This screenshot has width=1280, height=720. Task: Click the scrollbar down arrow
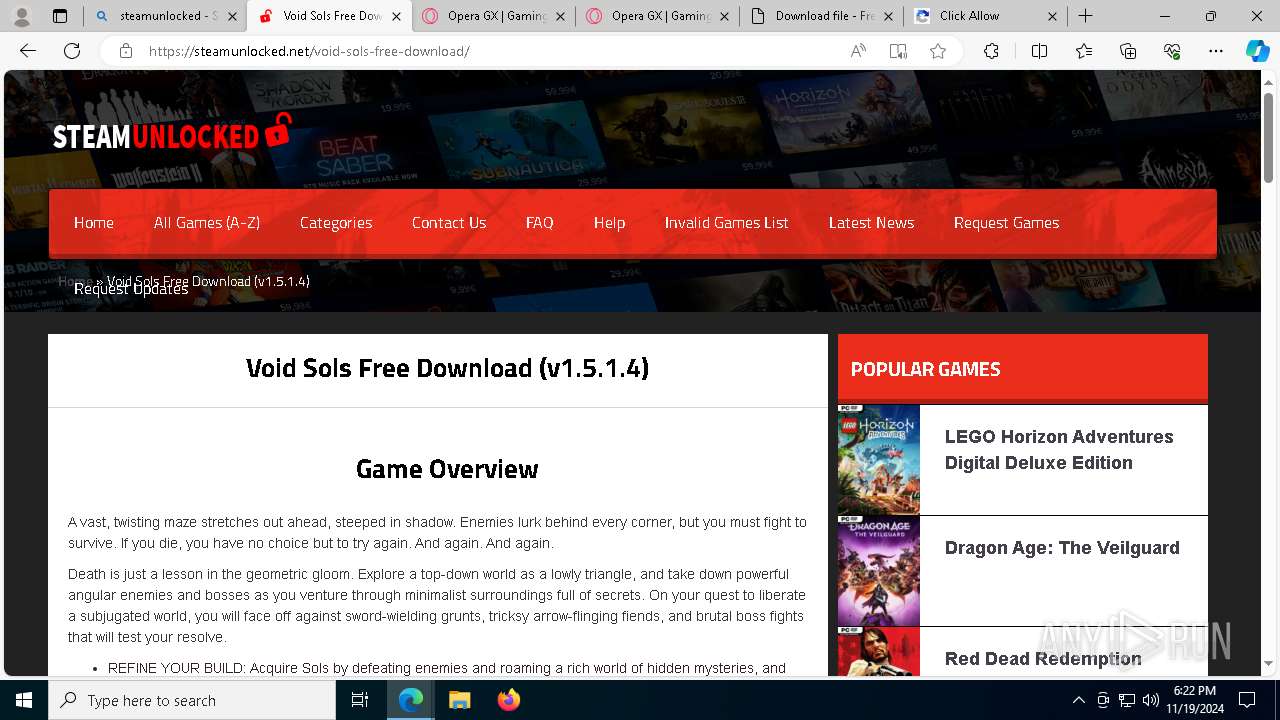point(1268,663)
